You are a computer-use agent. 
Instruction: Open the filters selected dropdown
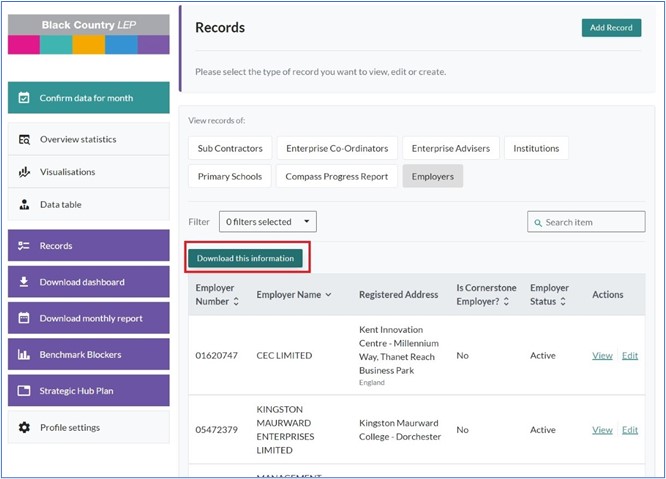point(268,222)
